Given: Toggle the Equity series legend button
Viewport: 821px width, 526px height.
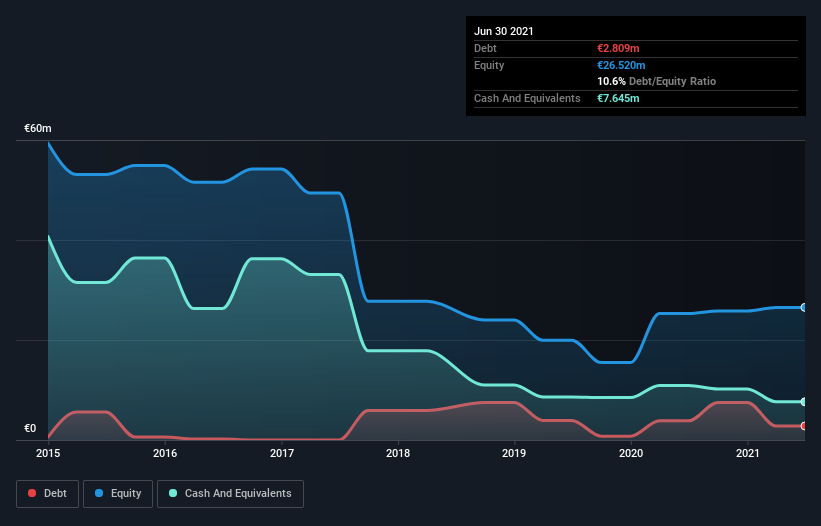Looking at the screenshot, I should (x=118, y=494).
